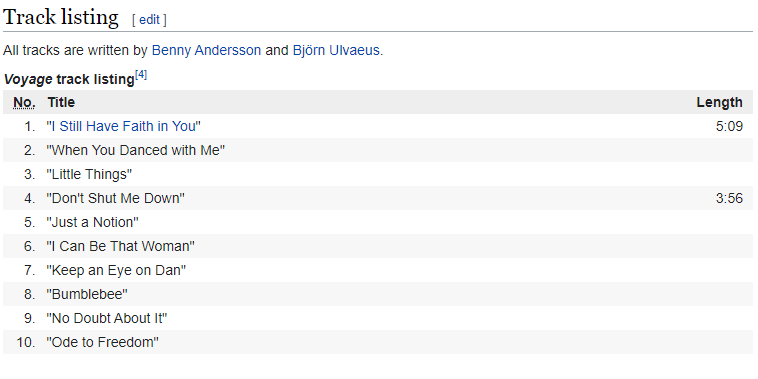Screen dimensions: 758x379
Task: Click the Title column header
Action: (x=61, y=102)
